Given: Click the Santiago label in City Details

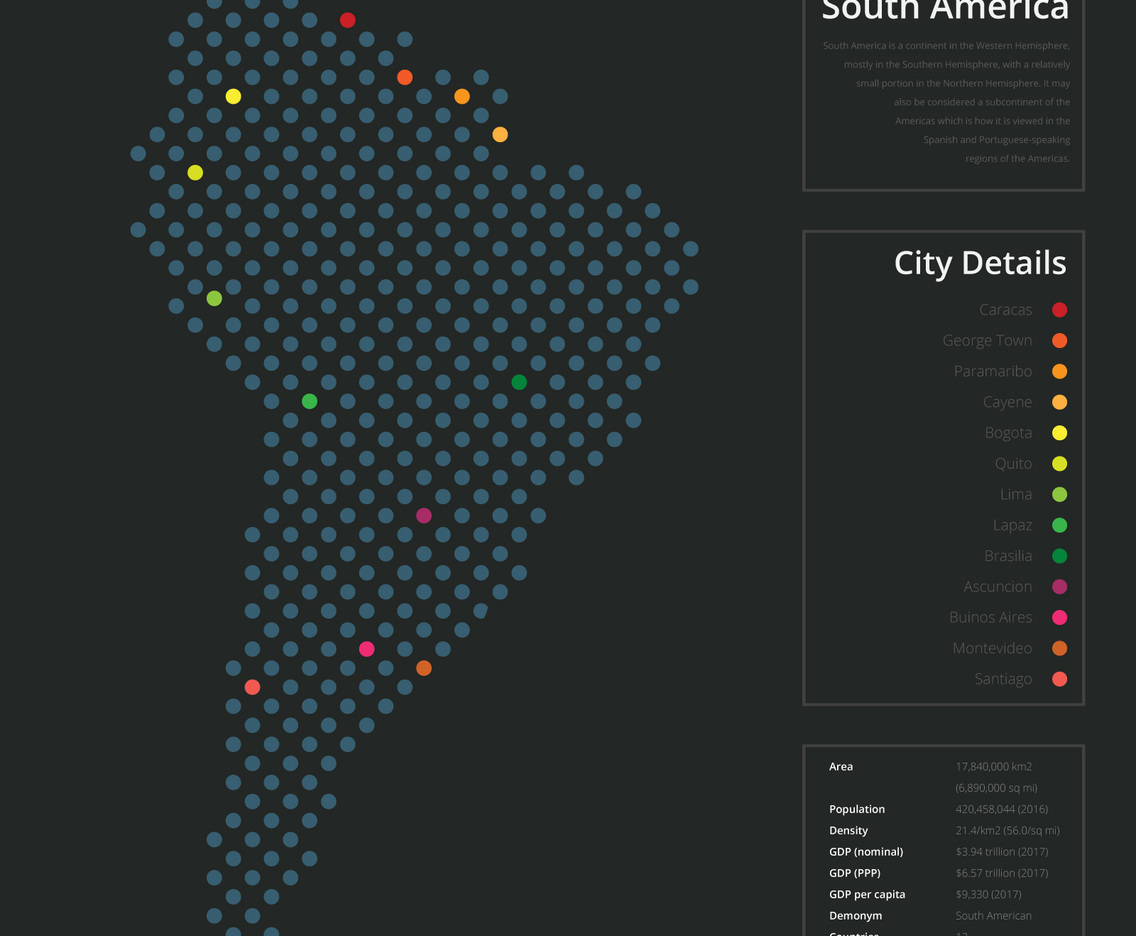Looking at the screenshot, I should pyautogui.click(x=1003, y=679).
